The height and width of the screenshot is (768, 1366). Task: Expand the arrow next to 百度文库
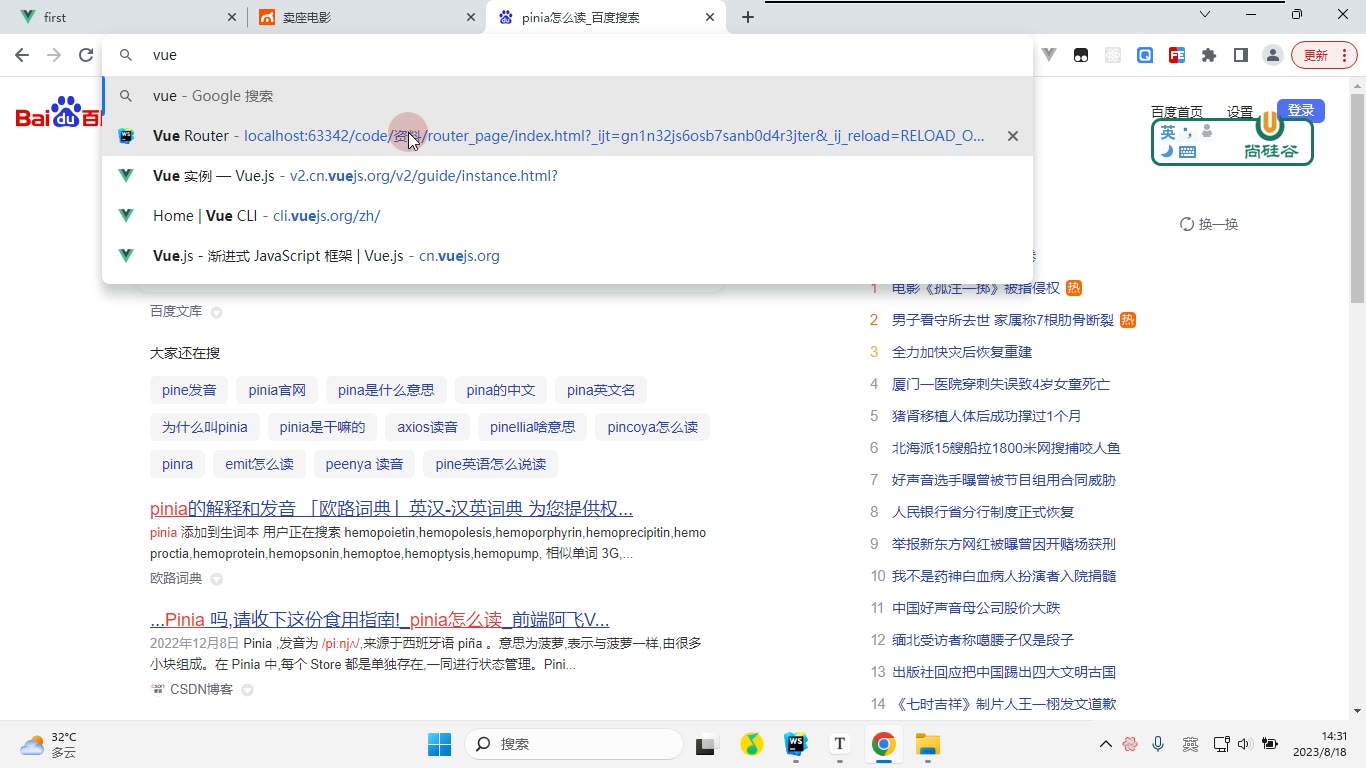point(216,312)
